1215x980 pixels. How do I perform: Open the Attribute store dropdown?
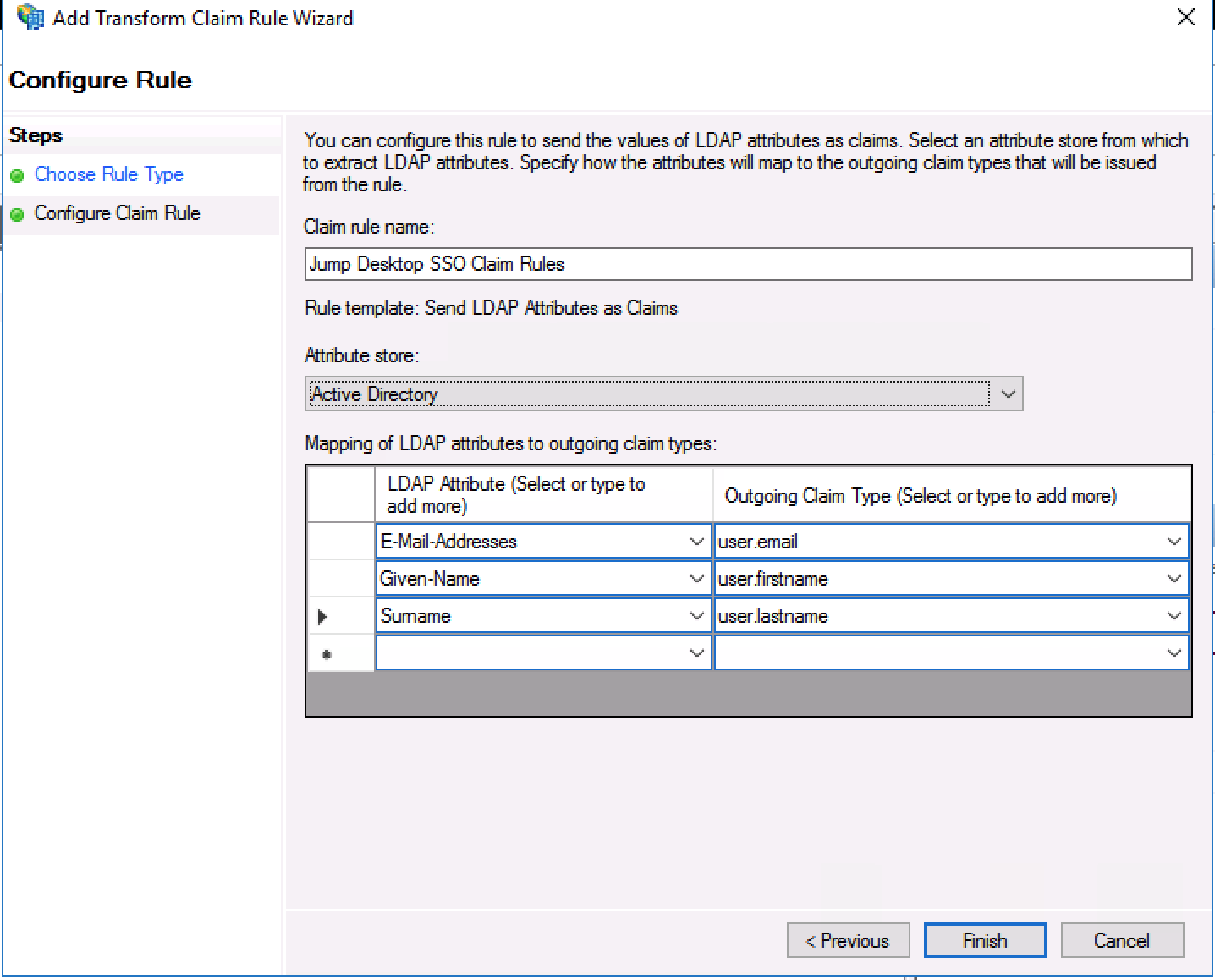coord(1007,393)
